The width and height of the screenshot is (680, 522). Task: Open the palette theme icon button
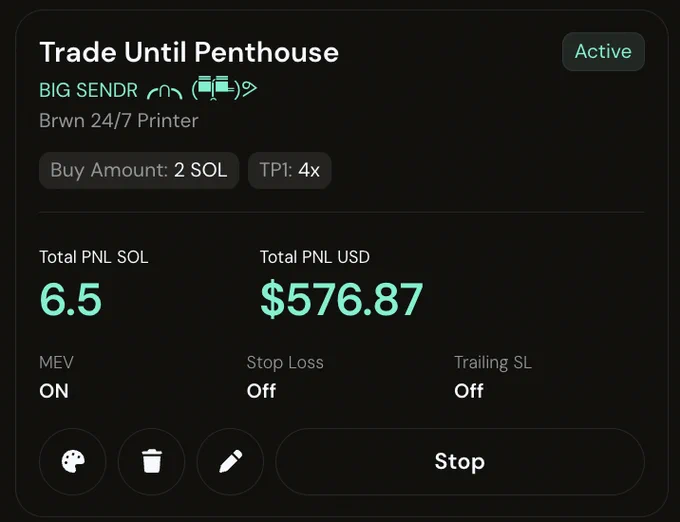tap(73, 461)
